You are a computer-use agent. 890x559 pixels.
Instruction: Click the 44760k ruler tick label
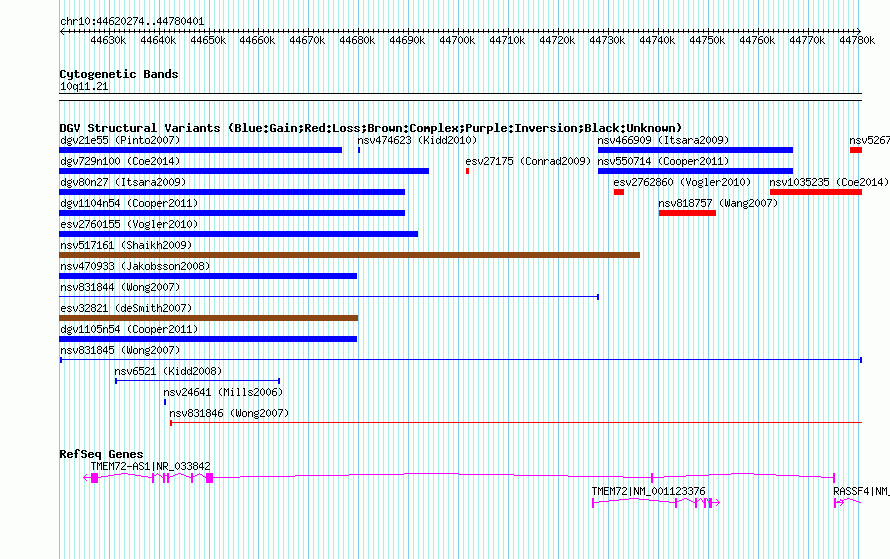(x=757, y=40)
